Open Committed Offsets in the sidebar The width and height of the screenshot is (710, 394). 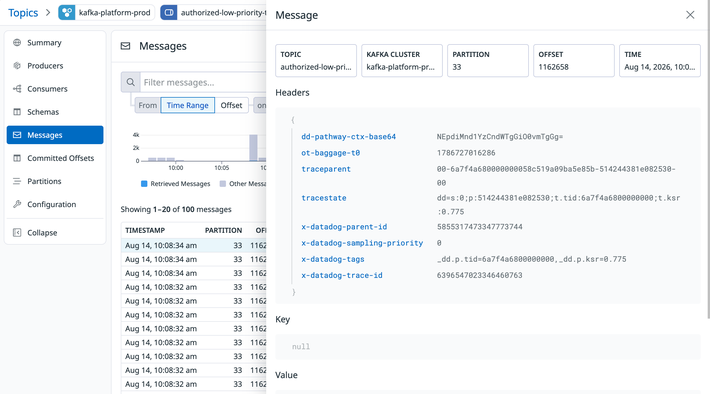pos(55,158)
